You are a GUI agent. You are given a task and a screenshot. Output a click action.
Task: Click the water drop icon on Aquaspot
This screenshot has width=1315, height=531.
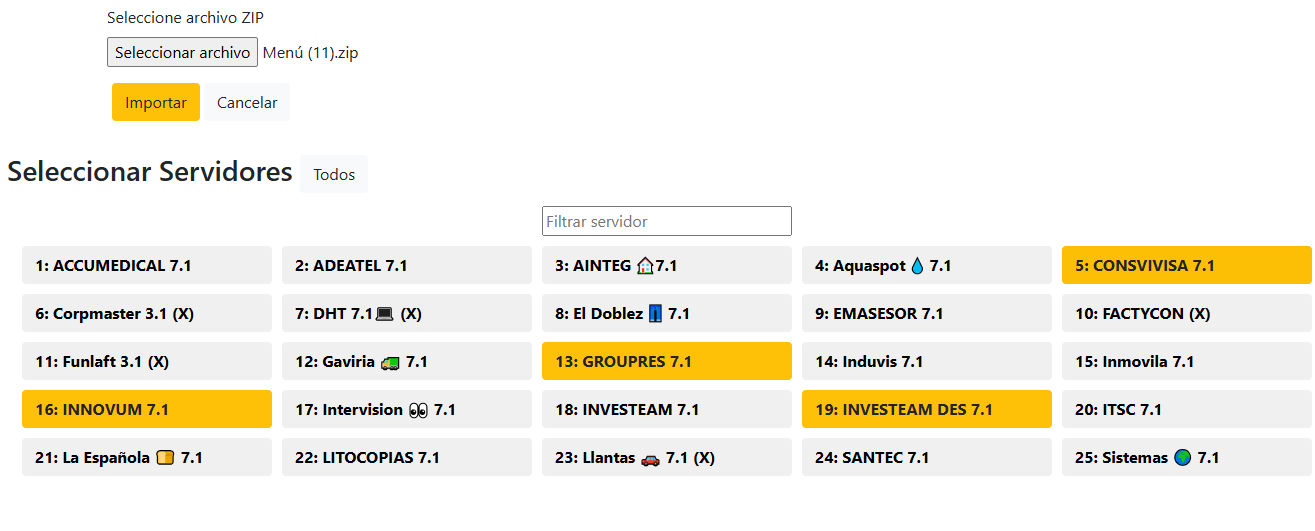click(x=917, y=266)
